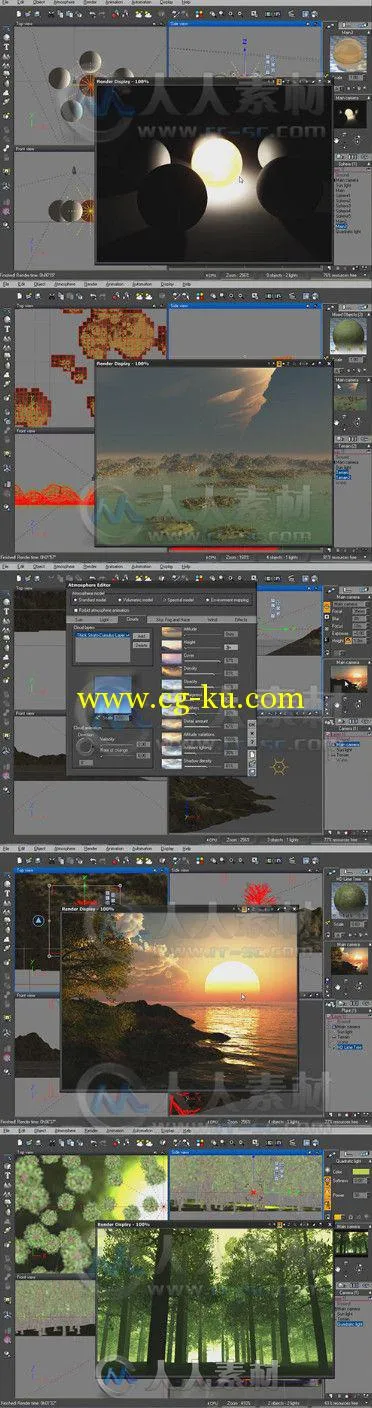Open the Sky, Fog and Haze tab
This screenshot has width=372, height=1408.
point(173,620)
